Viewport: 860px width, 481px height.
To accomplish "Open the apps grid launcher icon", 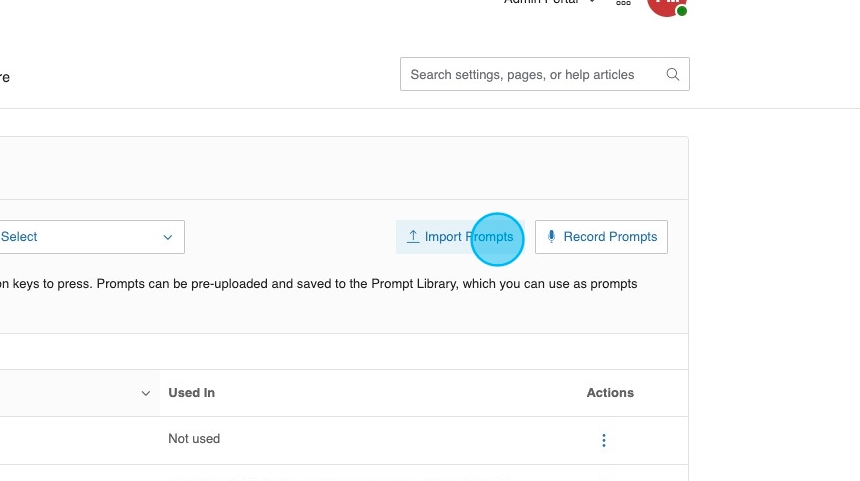I will click(x=623, y=3).
